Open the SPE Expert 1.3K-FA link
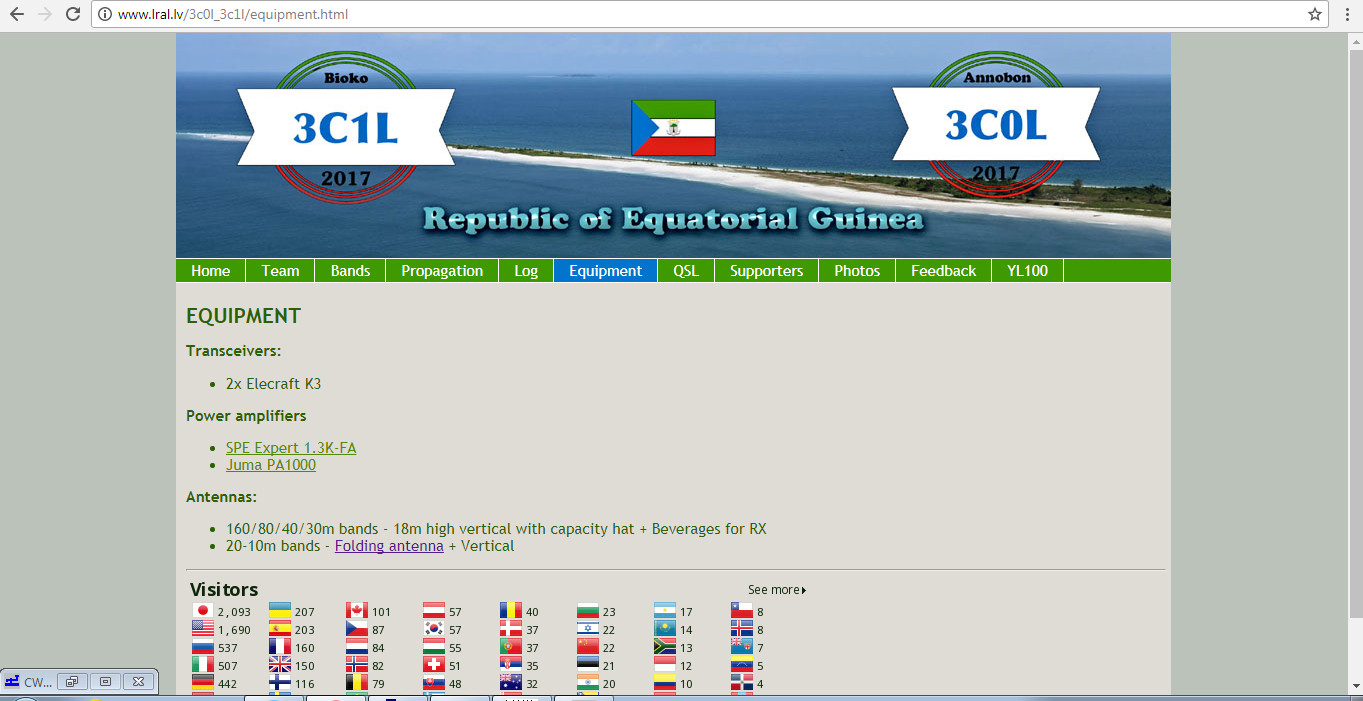This screenshot has height=701, width=1363. tap(290, 447)
